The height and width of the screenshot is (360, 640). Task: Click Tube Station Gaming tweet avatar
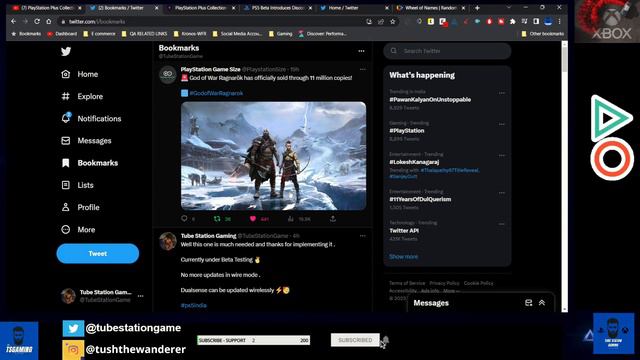click(x=167, y=240)
